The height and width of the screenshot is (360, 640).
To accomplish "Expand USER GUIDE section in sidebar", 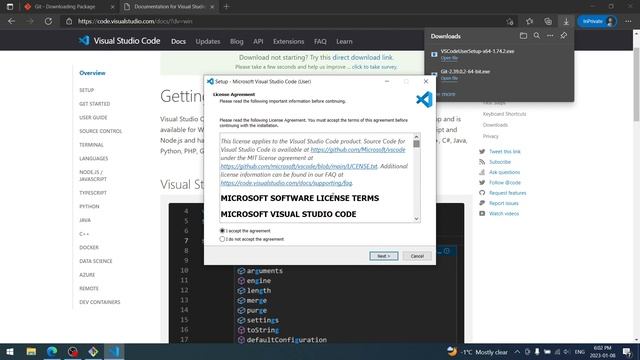I will click(93, 117).
